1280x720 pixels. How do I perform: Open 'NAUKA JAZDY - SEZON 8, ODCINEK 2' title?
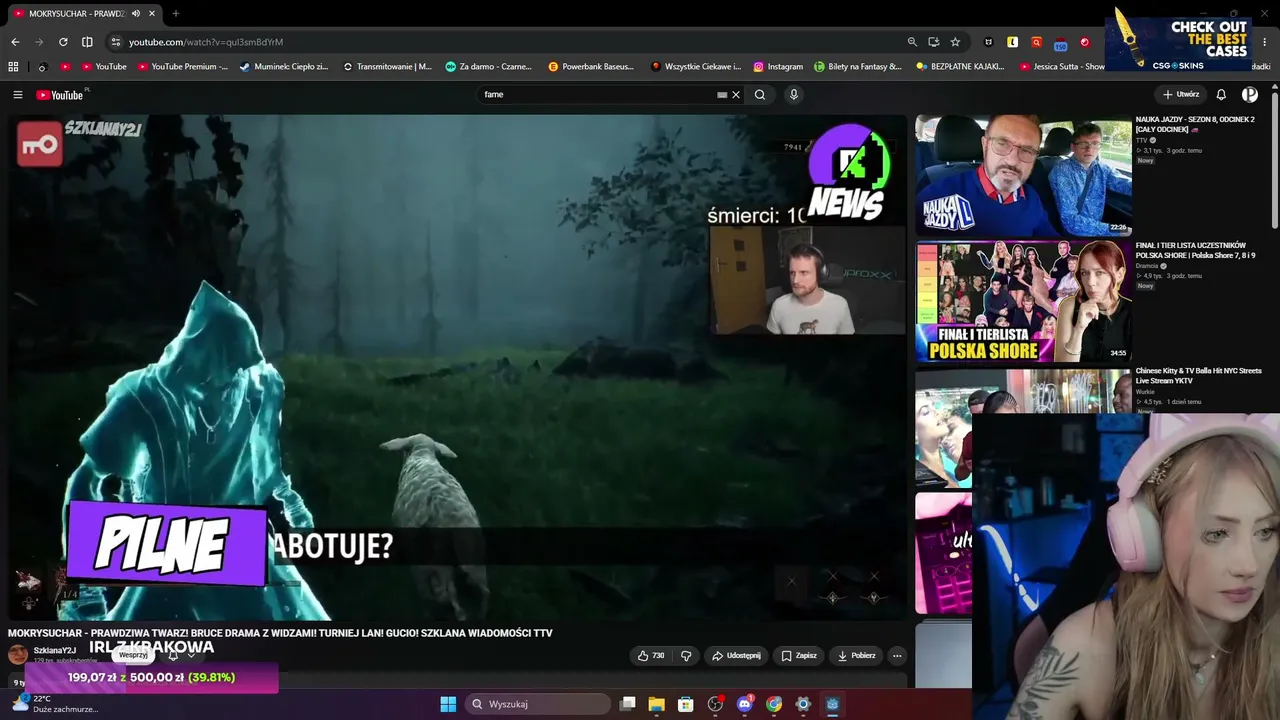point(1195,124)
